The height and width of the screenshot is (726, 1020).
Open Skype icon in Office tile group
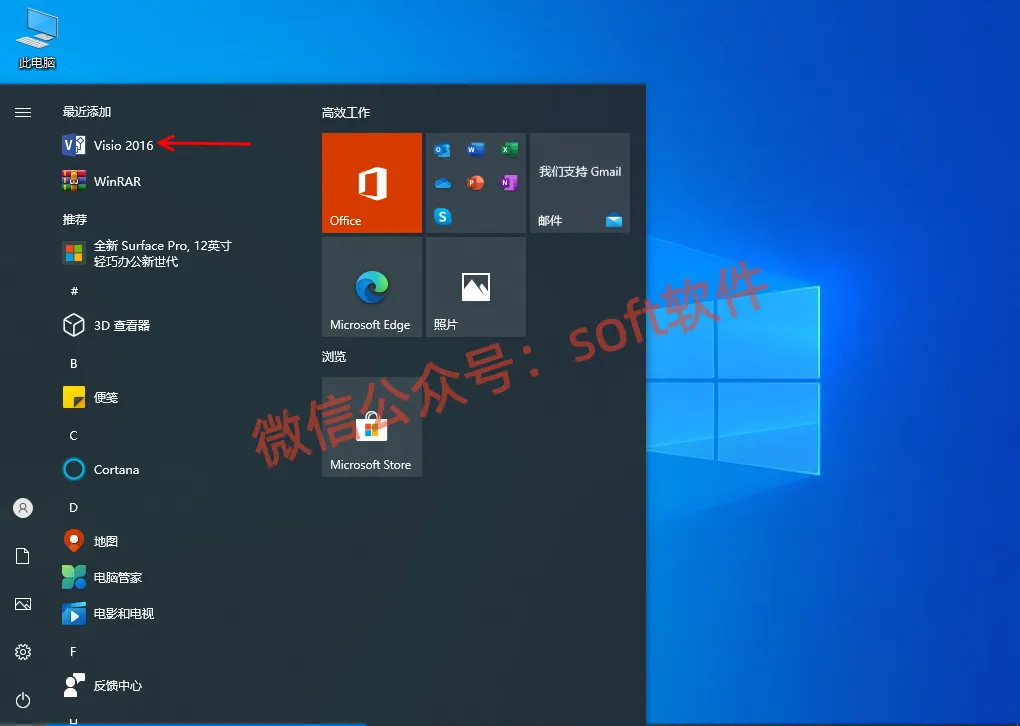442,216
